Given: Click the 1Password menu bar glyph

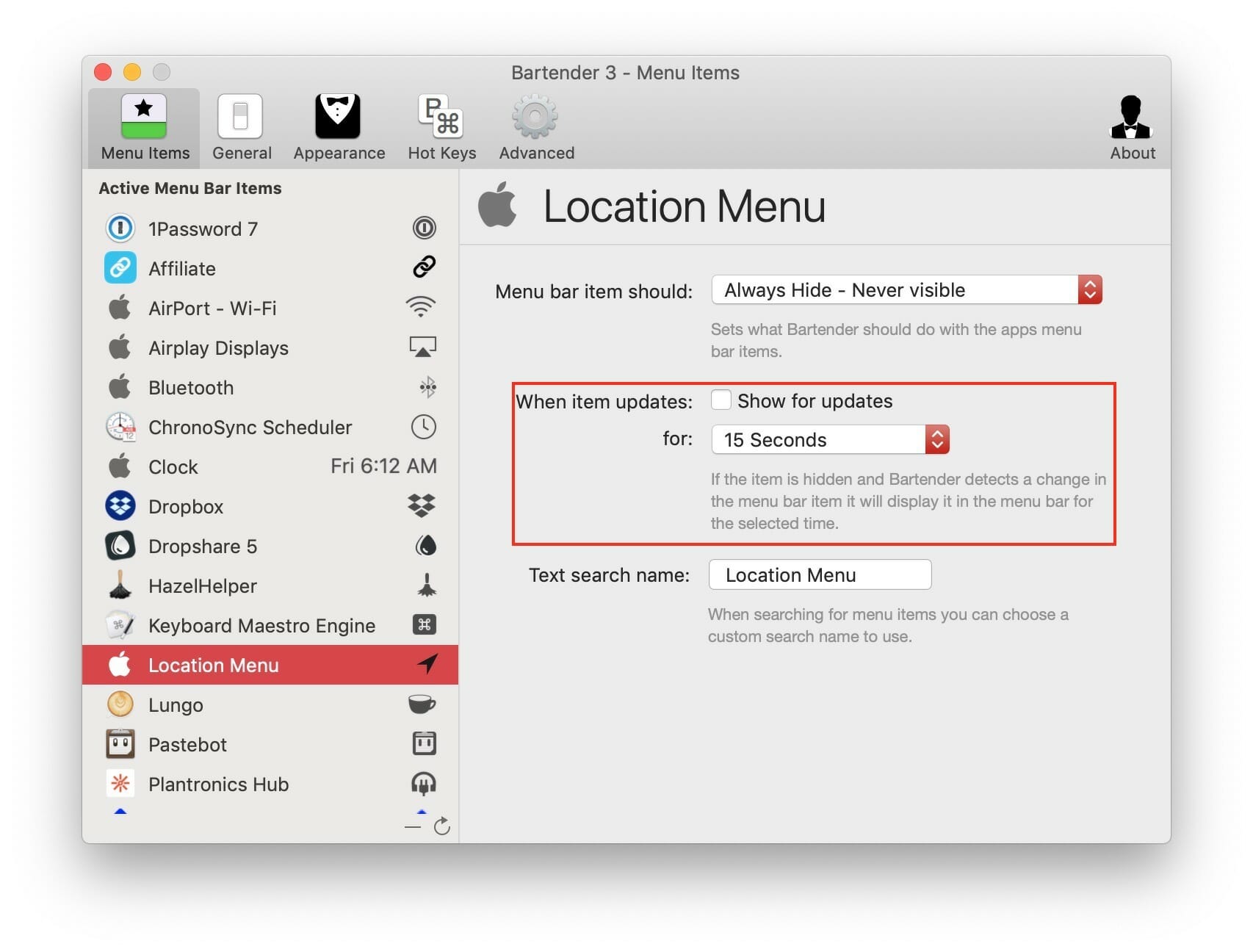Looking at the screenshot, I should tap(424, 228).
